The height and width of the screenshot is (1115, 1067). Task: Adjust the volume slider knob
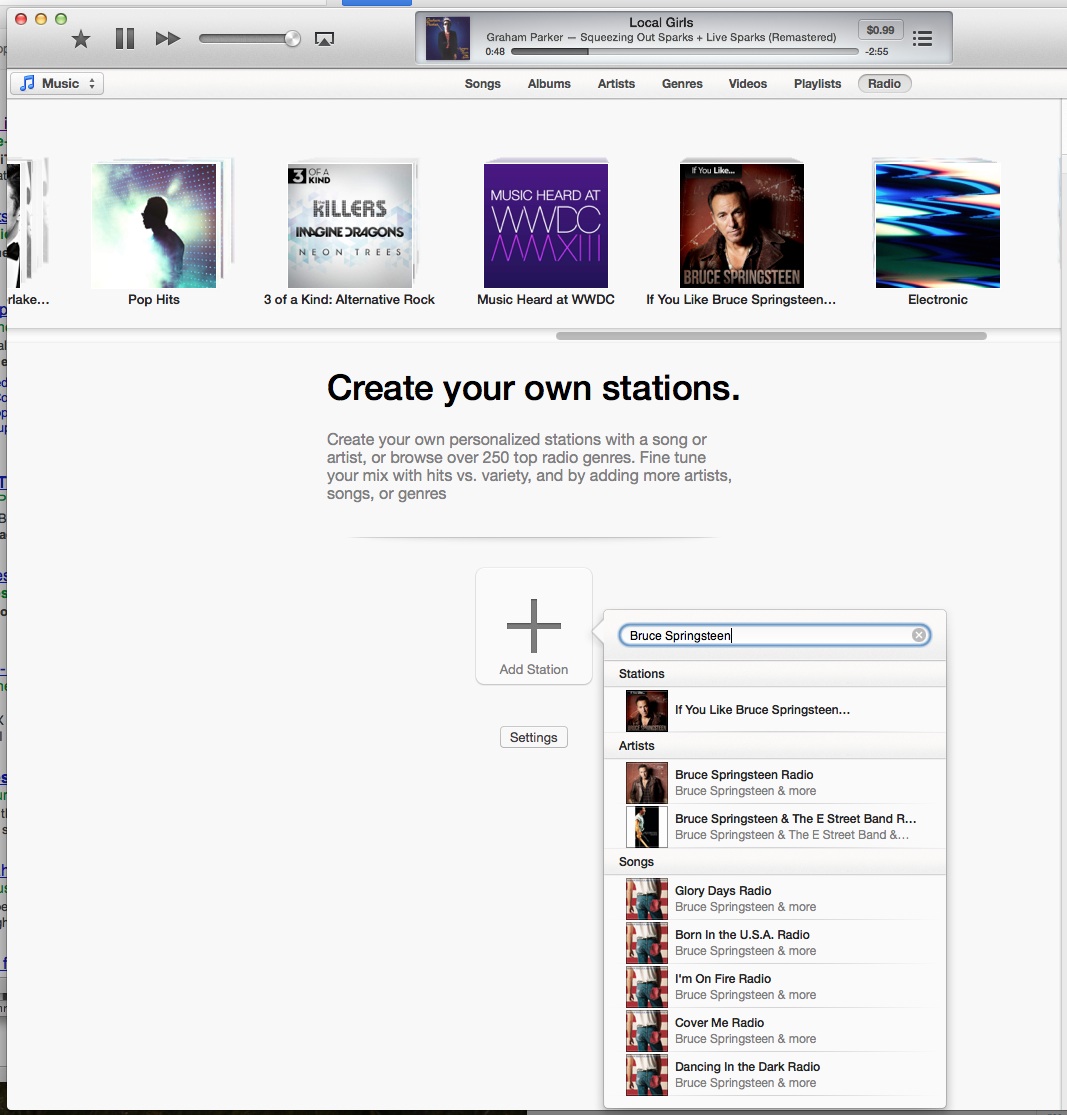(x=292, y=39)
